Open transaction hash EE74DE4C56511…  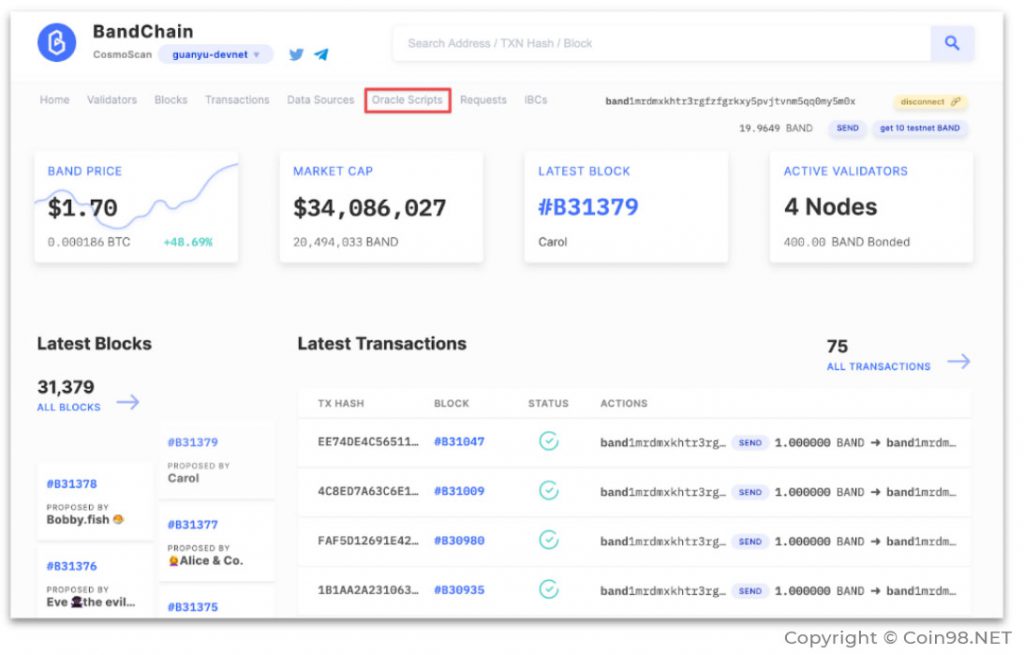[x=368, y=441]
